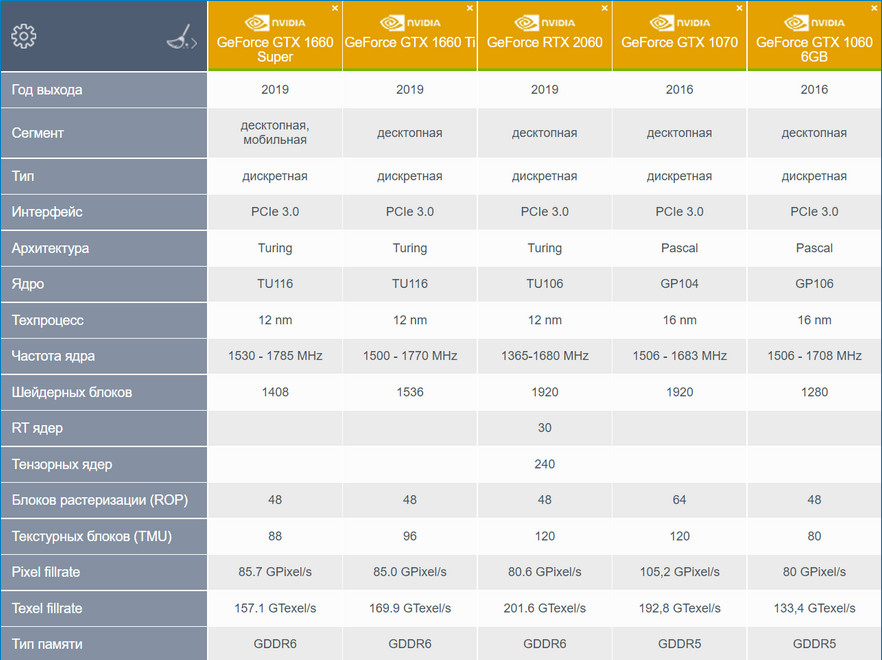
Task: Click the 'Тензорных ядер' row label
Action: coord(61,464)
